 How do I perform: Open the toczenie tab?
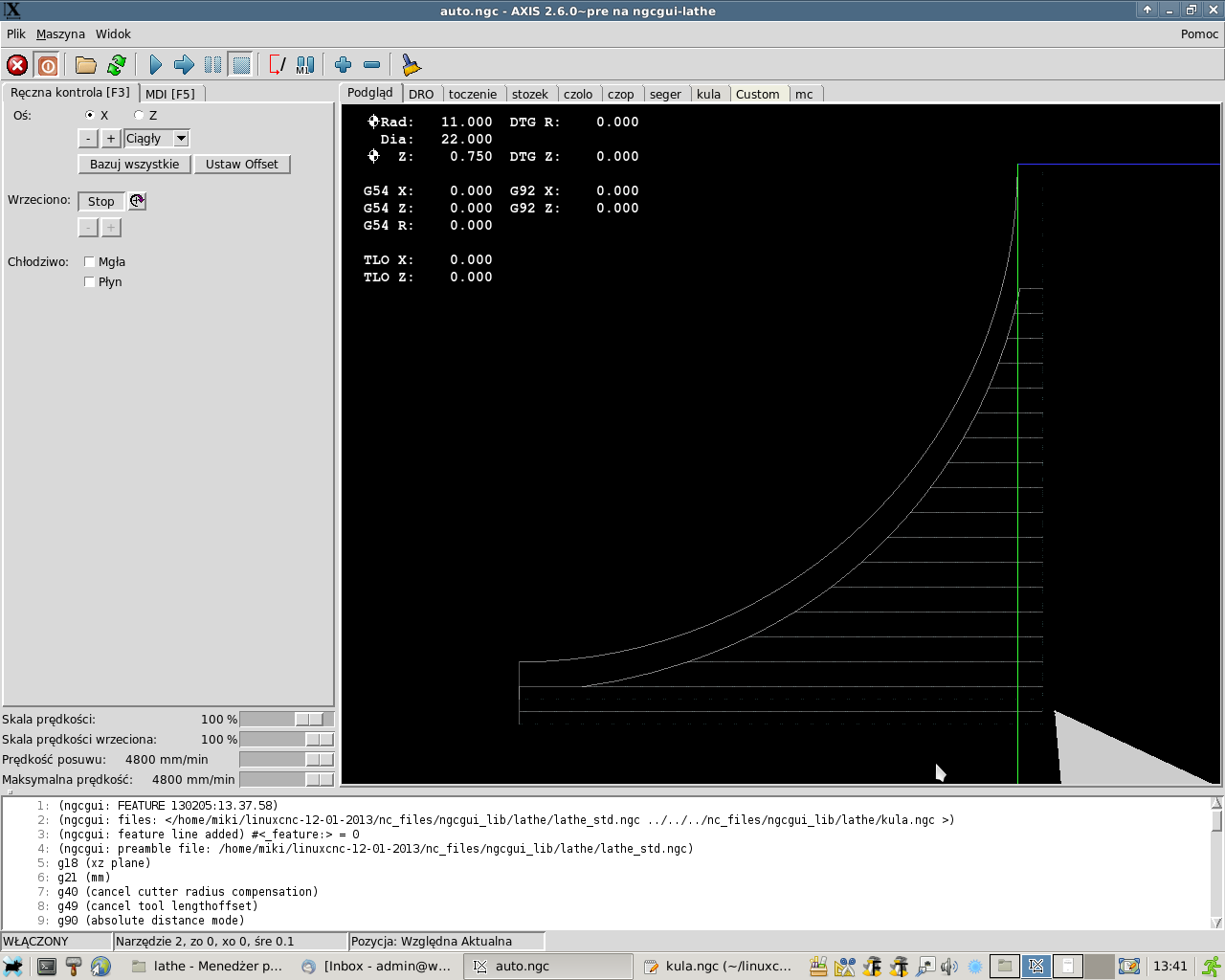pos(473,94)
